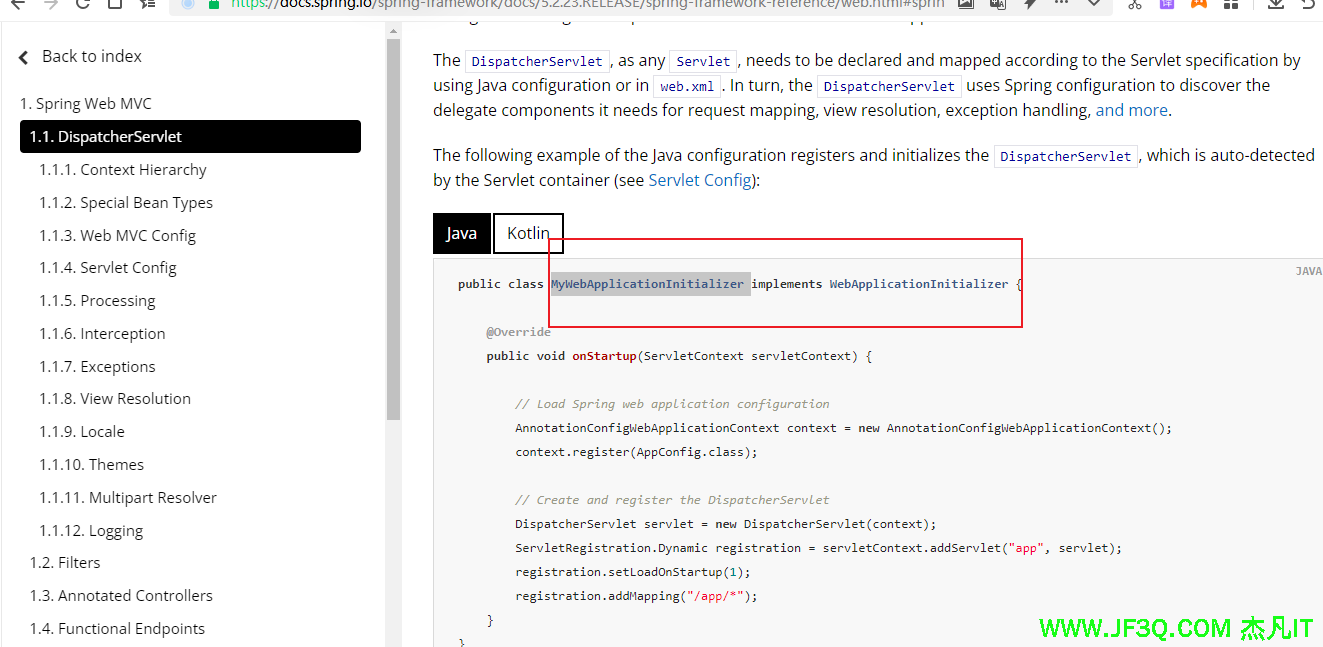Click the browser forward arrow
The width and height of the screenshot is (1323, 647).
[x=50, y=4]
